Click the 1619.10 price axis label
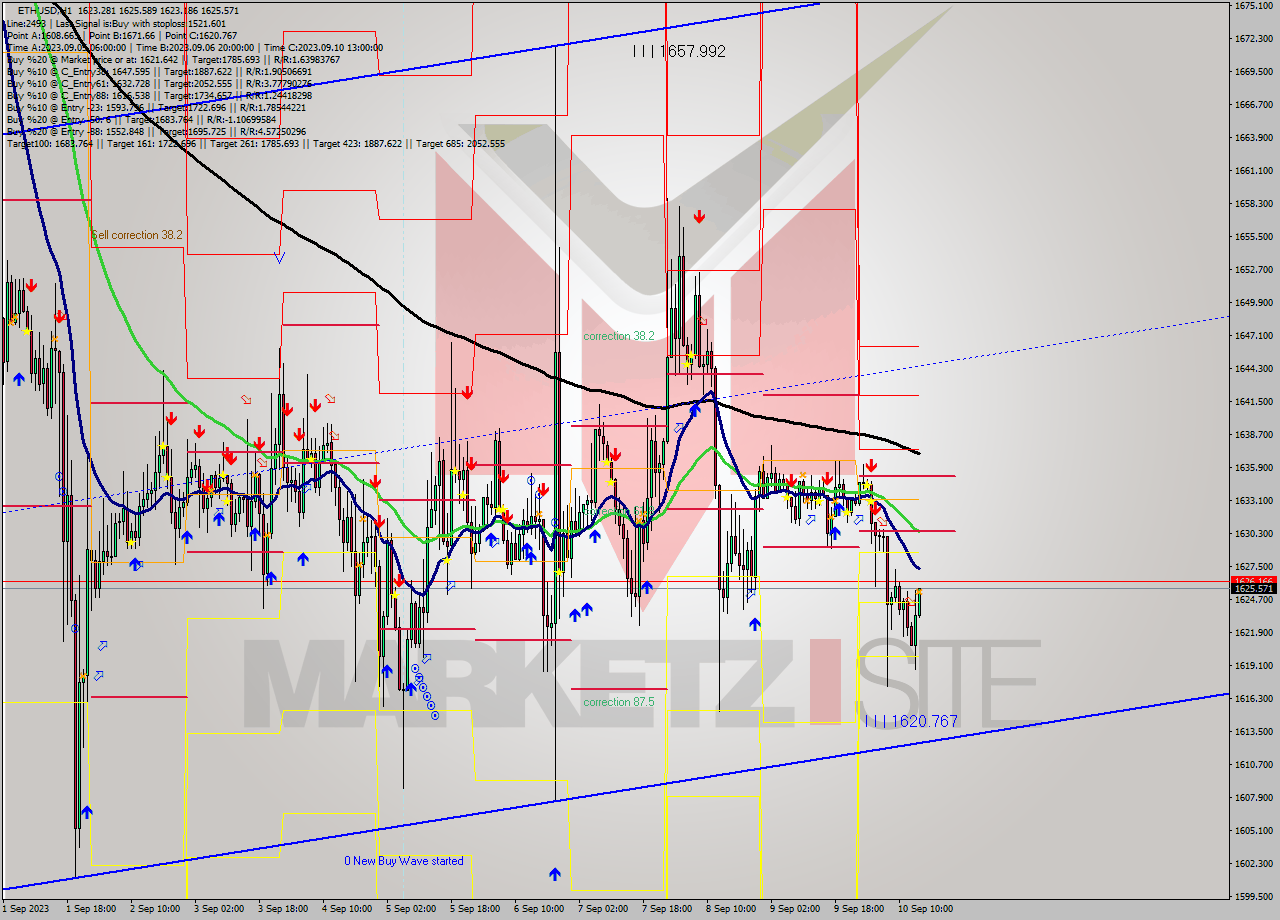1280x920 pixels. point(1253,666)
